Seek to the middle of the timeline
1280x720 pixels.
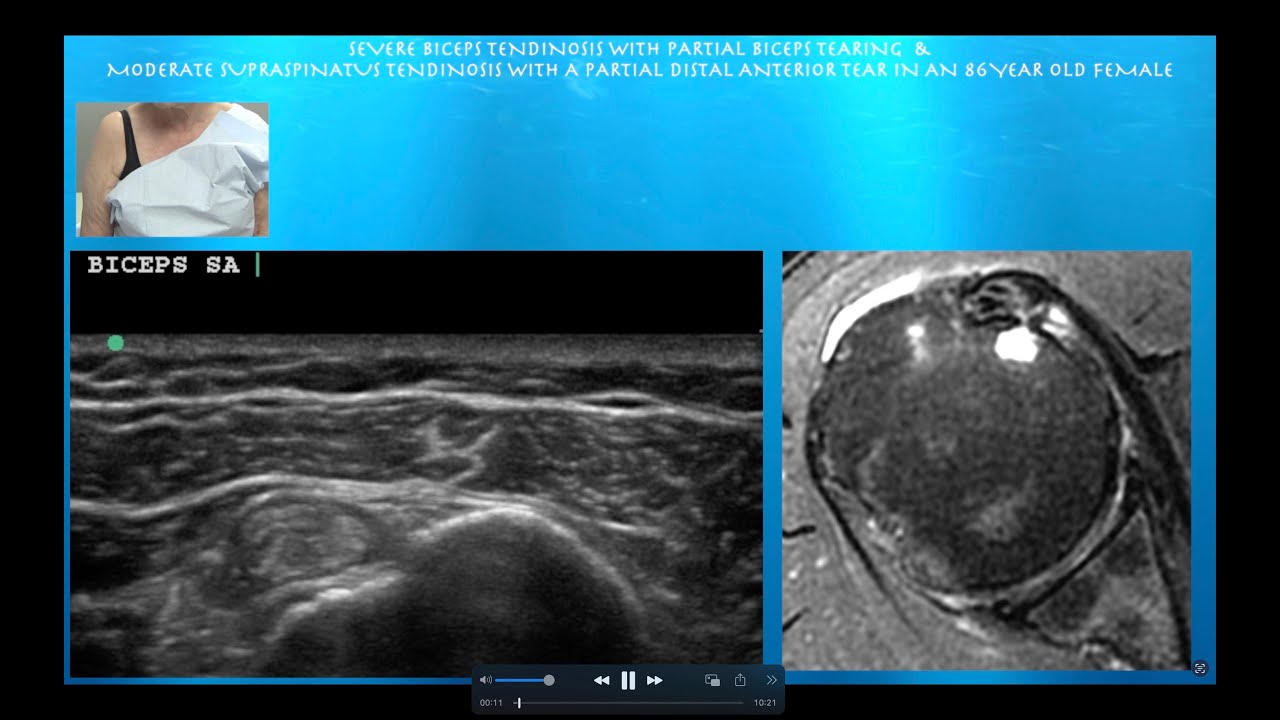tap(630, 703)
